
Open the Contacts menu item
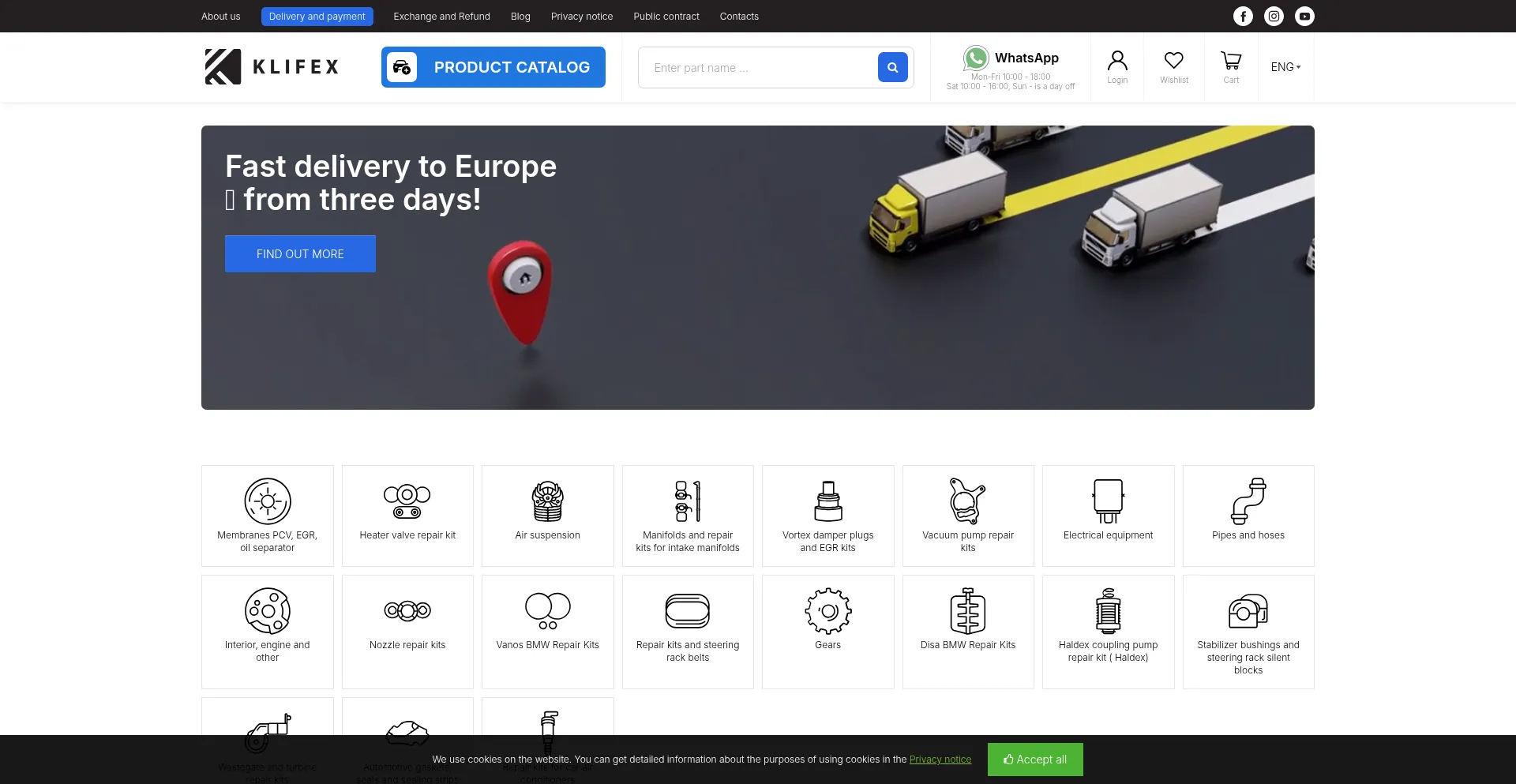(x=738, y=16)
